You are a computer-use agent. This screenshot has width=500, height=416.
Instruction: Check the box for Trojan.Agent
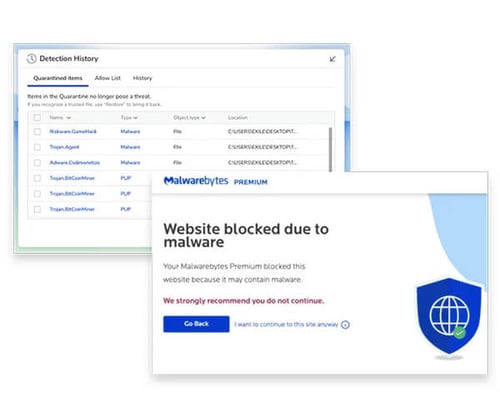point(37,147)
